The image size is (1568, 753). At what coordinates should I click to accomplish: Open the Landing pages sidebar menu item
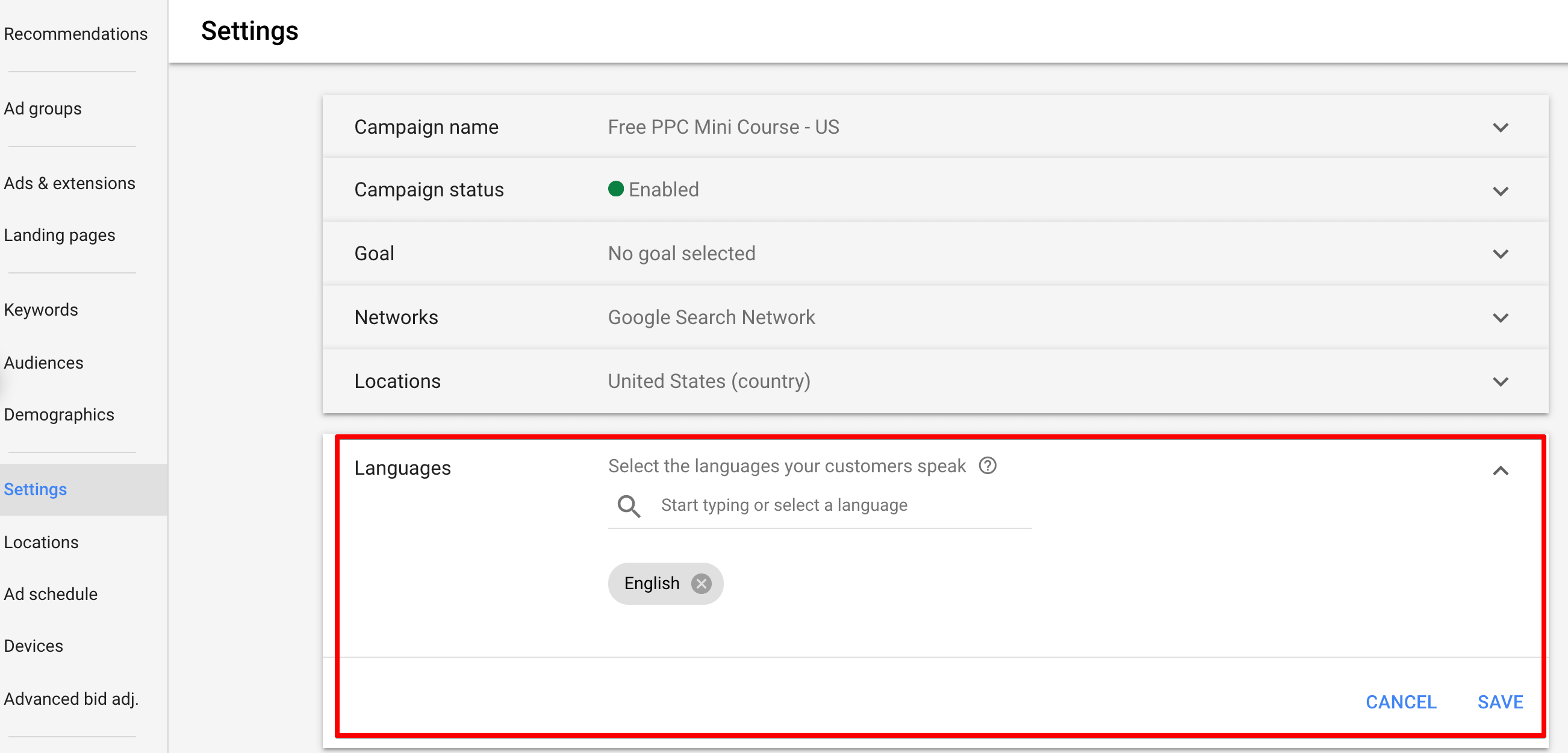59,235
